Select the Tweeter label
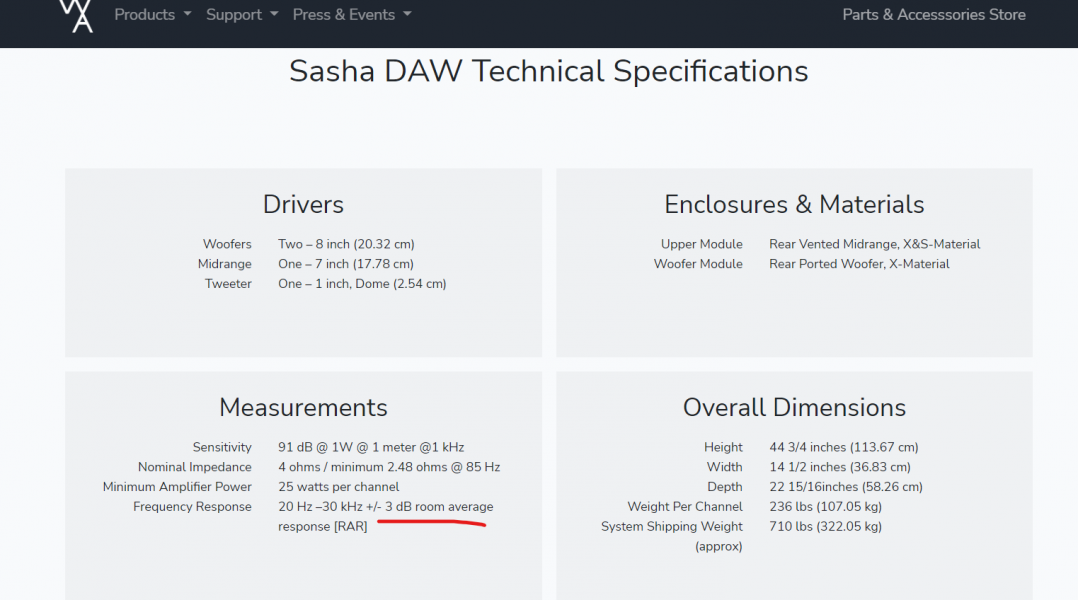The width and height of the screenshot is (1078, 600). 228,284
